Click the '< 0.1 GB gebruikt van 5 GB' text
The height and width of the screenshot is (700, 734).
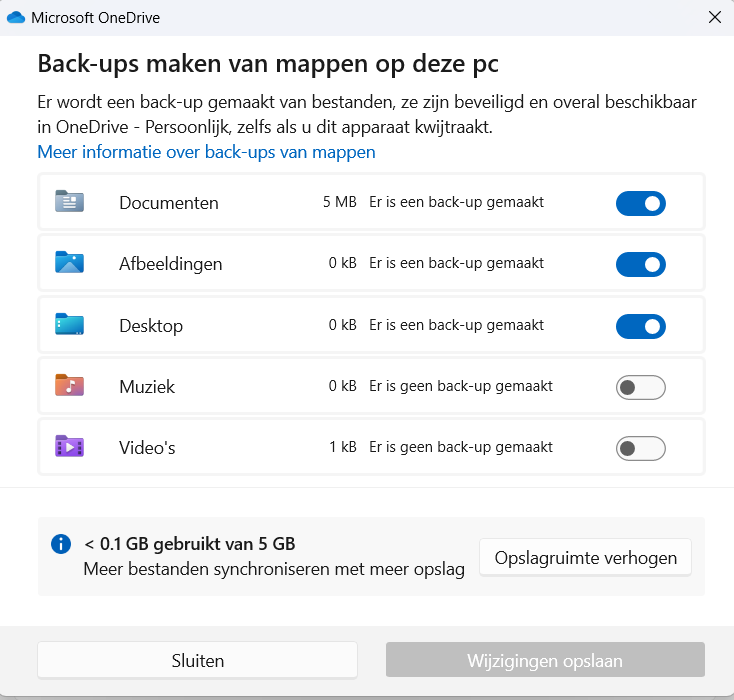coord(190,544)
